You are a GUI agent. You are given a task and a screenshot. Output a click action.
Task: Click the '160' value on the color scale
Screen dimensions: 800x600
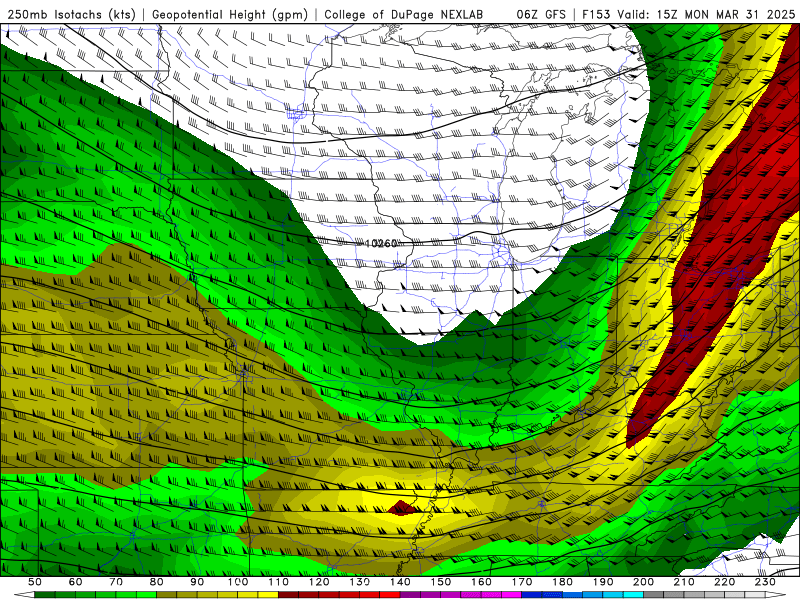pyautogui.click(x=482, y=582)
